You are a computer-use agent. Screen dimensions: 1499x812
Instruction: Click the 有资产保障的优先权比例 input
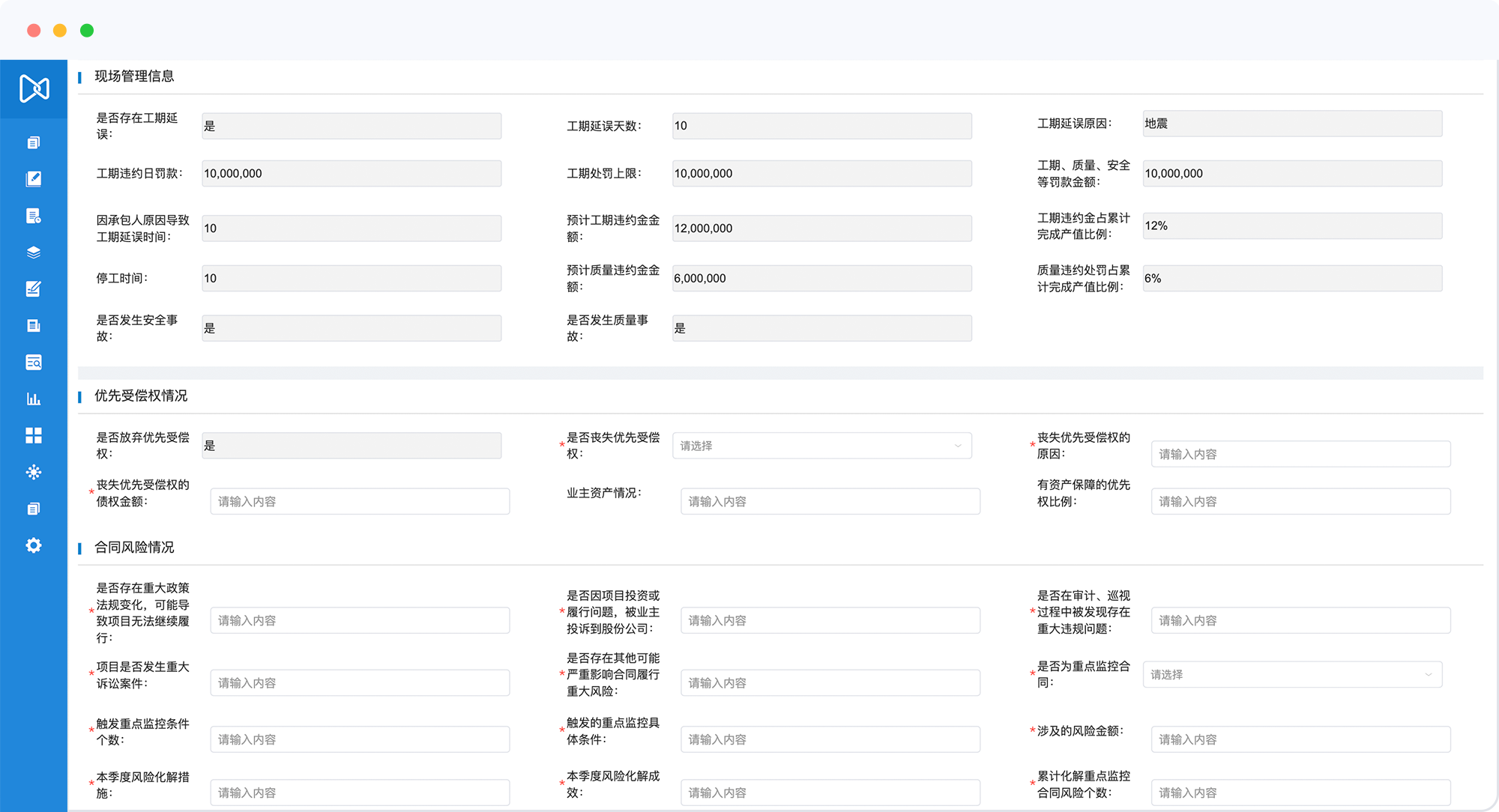1300,501
